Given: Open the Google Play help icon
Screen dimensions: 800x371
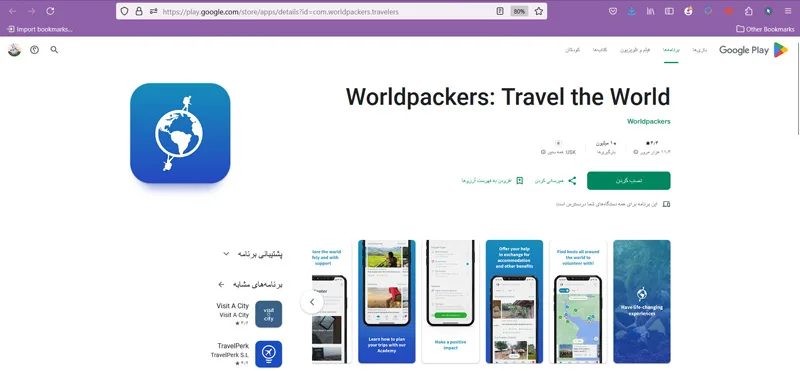Looking at the screenshot, I should click(x=34, y=50).
